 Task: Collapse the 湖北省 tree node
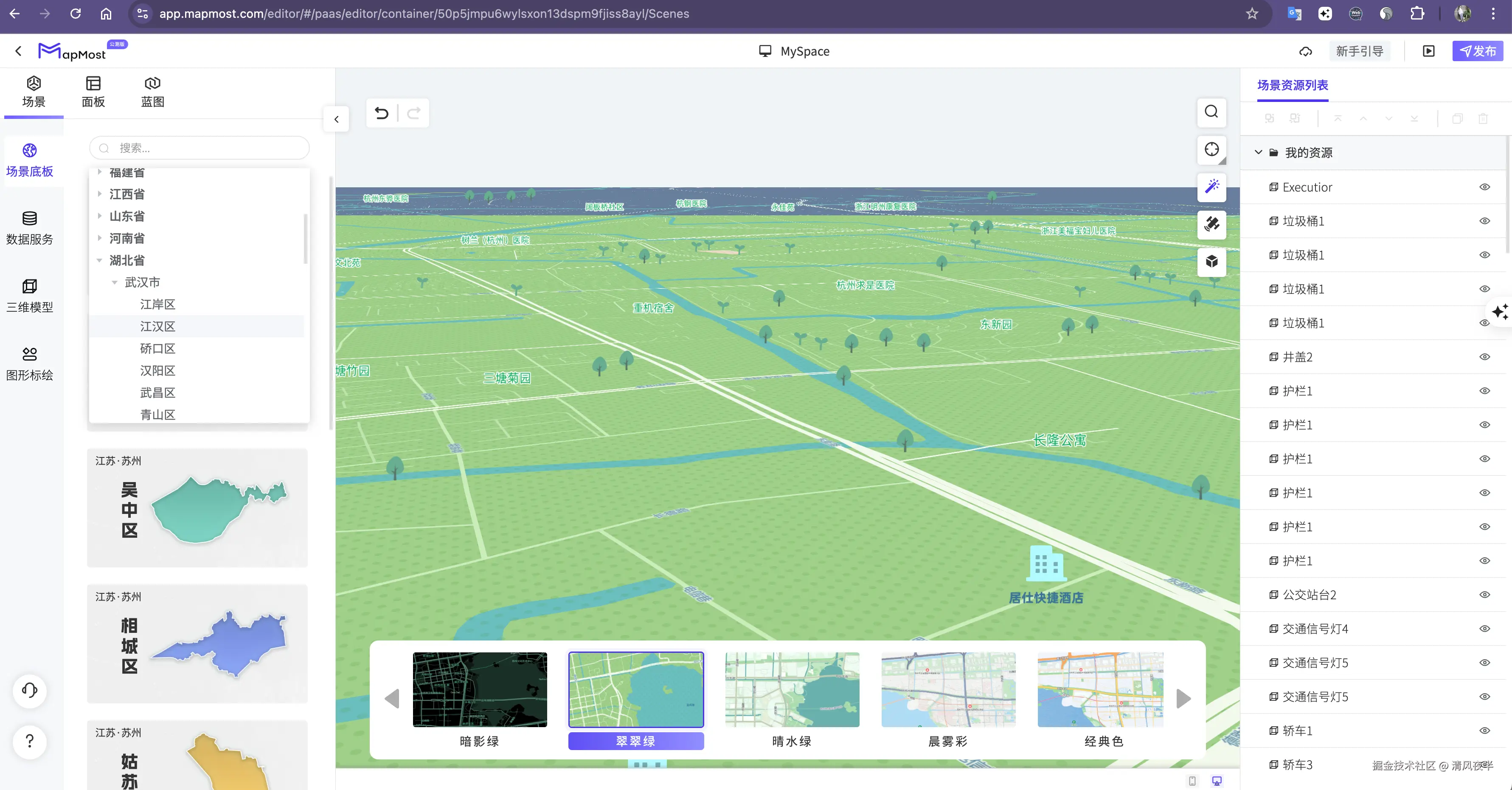point(99,260)
